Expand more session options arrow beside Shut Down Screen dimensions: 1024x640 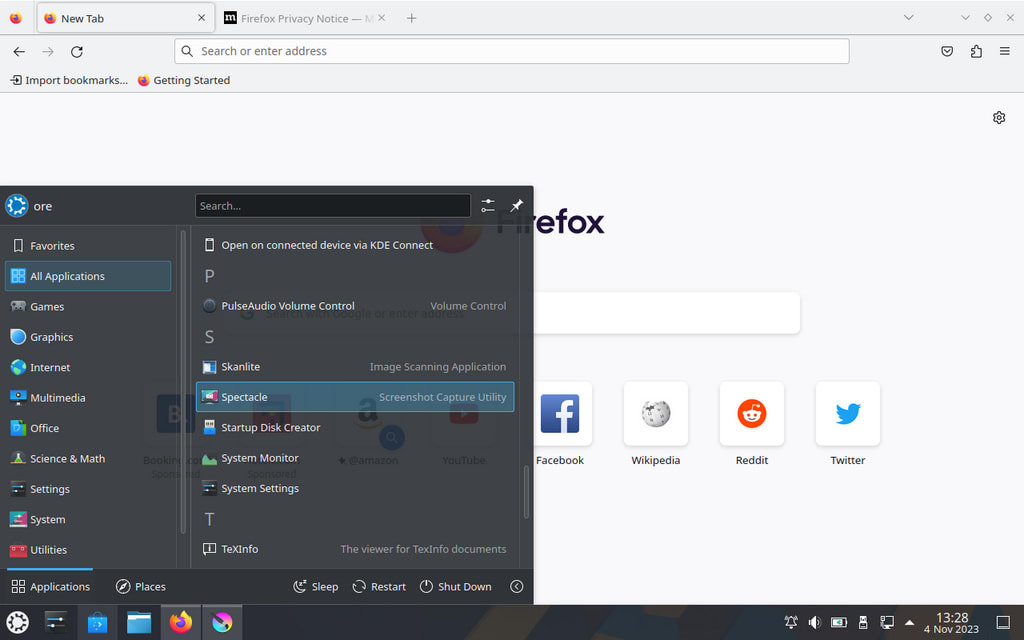click(517, 586)
